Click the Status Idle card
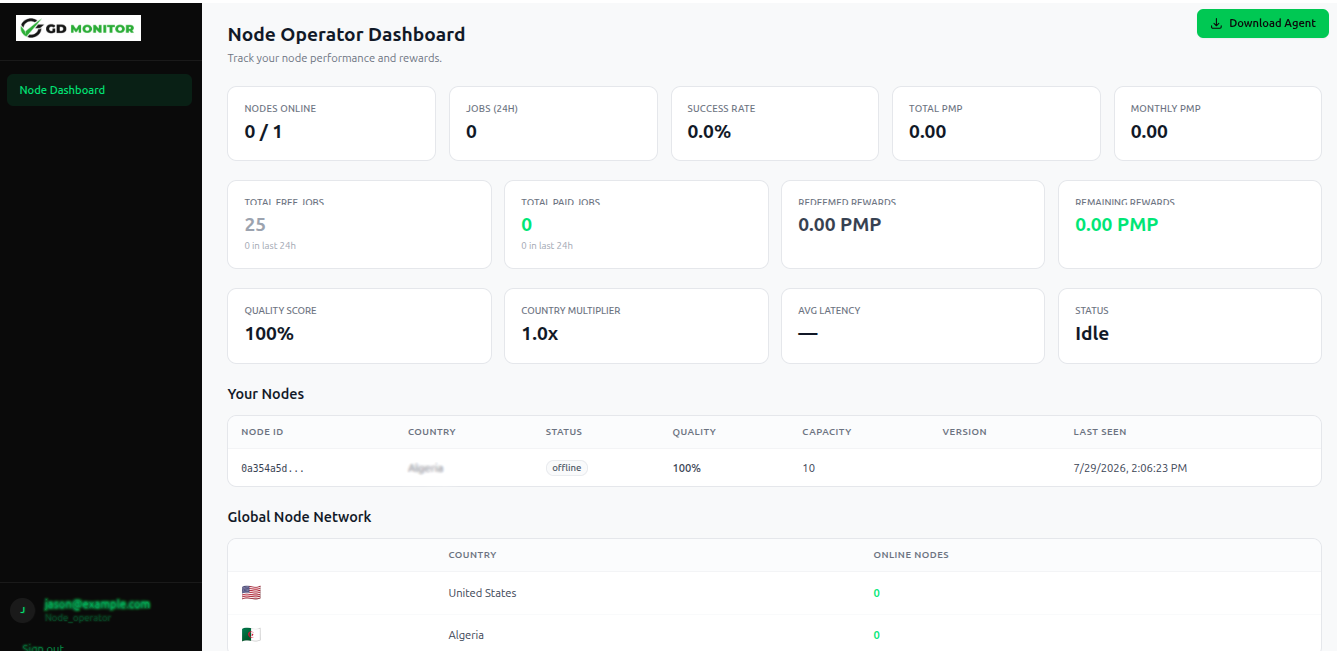The height and width of the screenshot is (655, 1337). 1189,326
